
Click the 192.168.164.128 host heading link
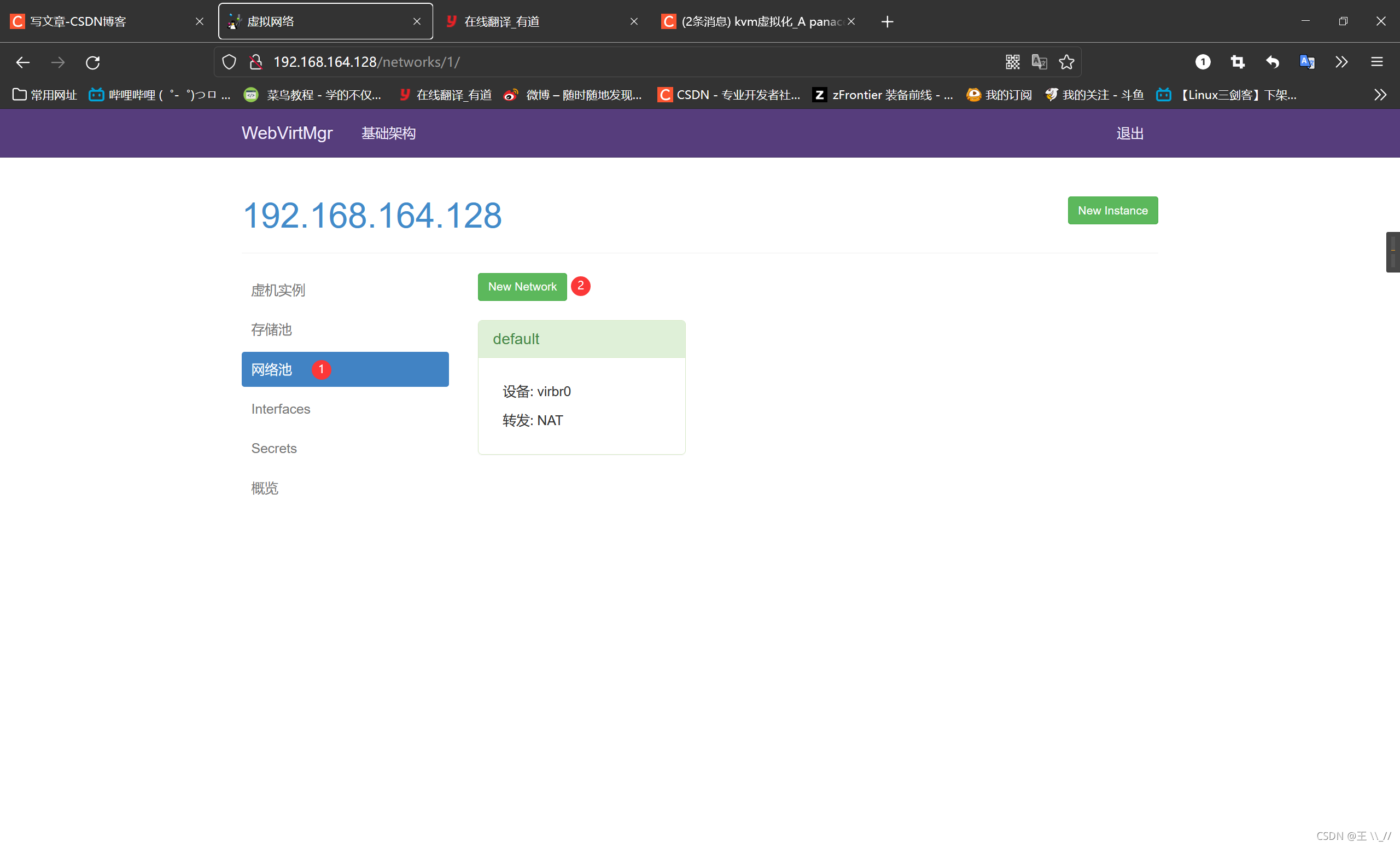pyautogui.click(x=372, y=216)
